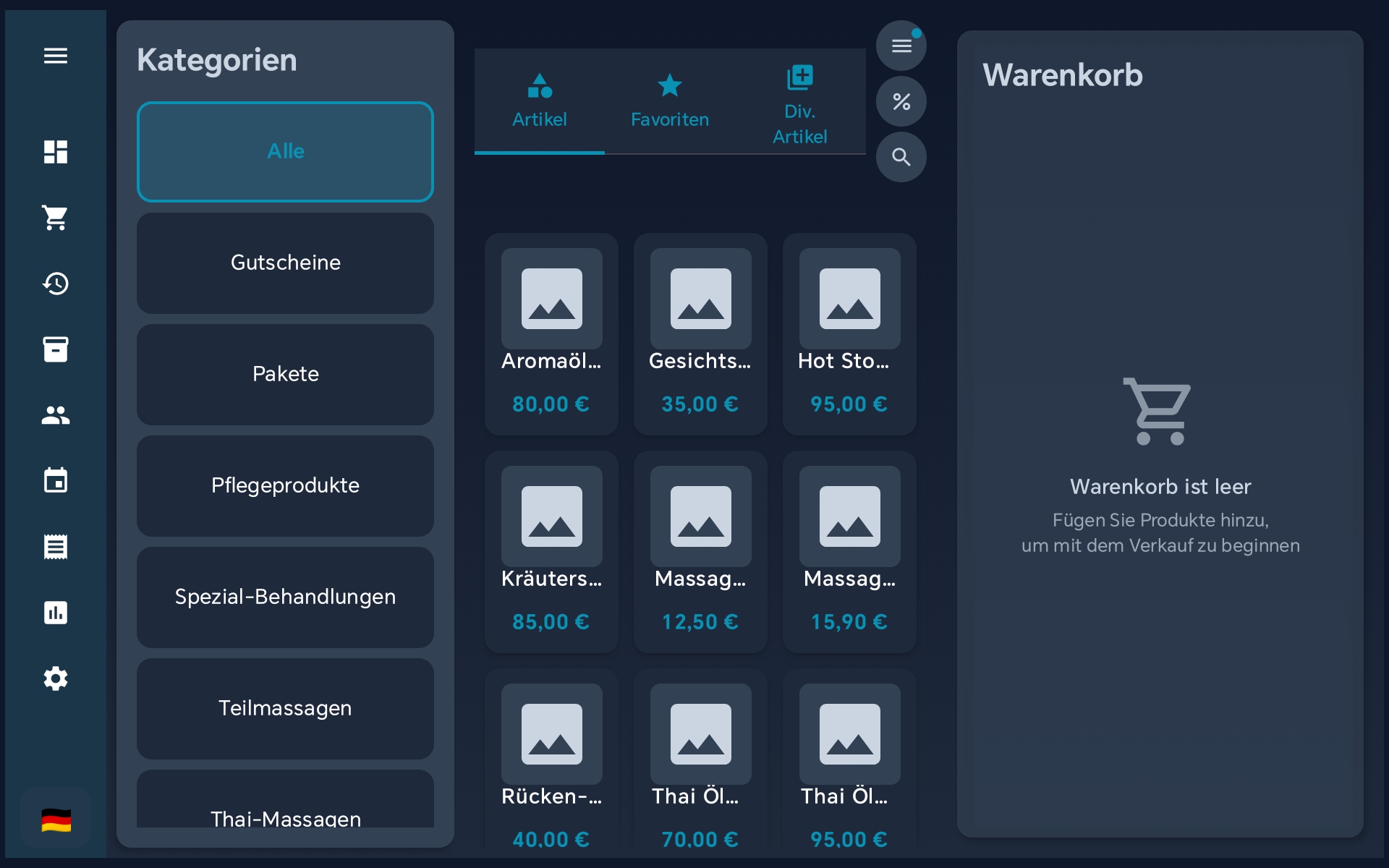Open the customers section via people icon

point(56,415)
